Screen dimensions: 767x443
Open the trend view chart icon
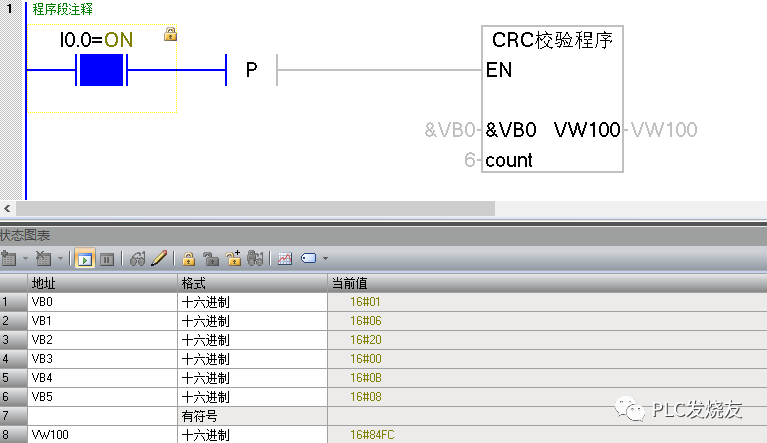point(285,258)
